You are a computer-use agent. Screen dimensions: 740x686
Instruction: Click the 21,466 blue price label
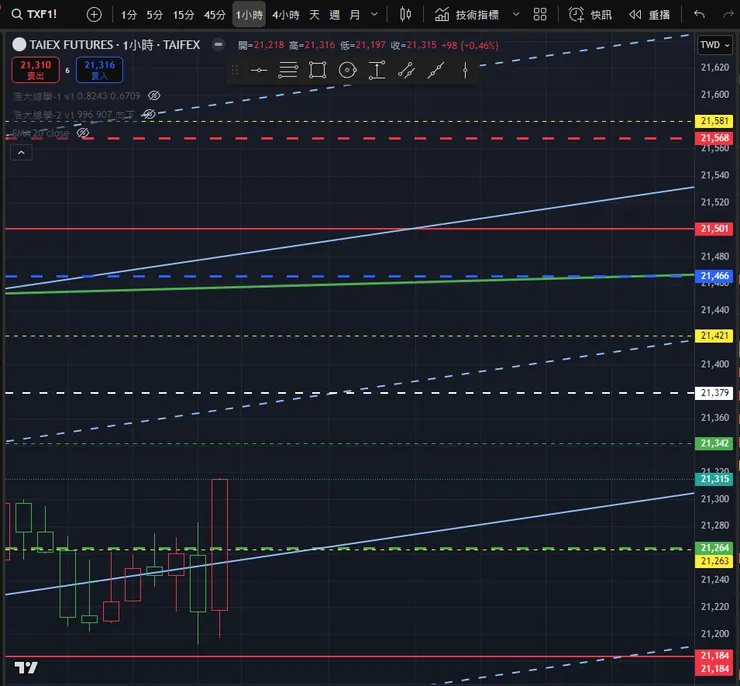[x=714, y=276]
